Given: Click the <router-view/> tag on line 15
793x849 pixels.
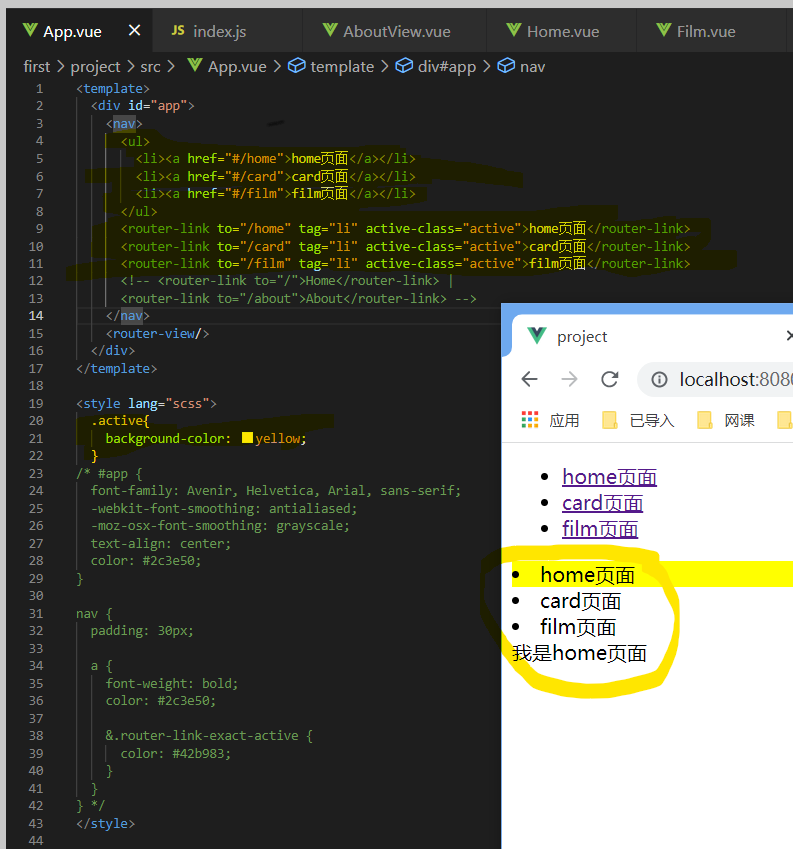Looking at the screenshot, I should coord(158,334).
